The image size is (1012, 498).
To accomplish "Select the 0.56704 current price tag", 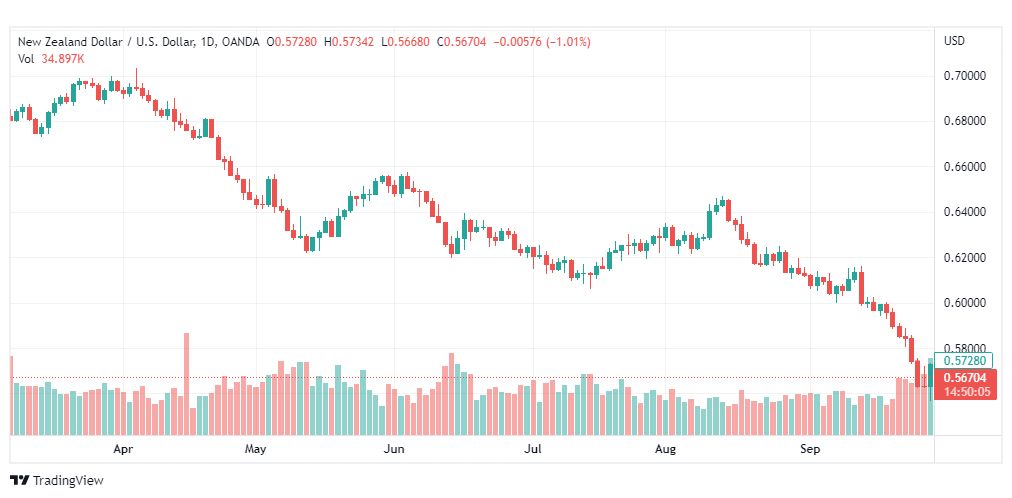I will (x=966, y=379).
